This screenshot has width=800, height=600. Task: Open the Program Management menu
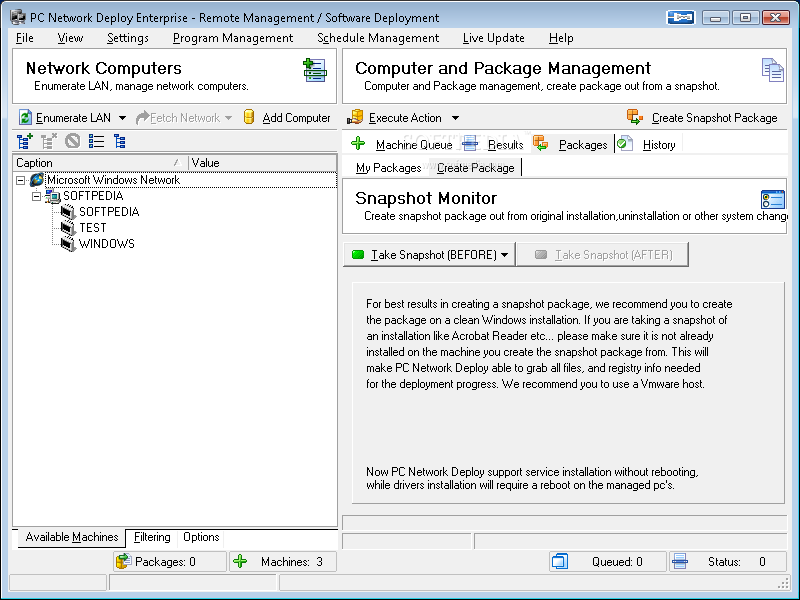click(233, 38)
